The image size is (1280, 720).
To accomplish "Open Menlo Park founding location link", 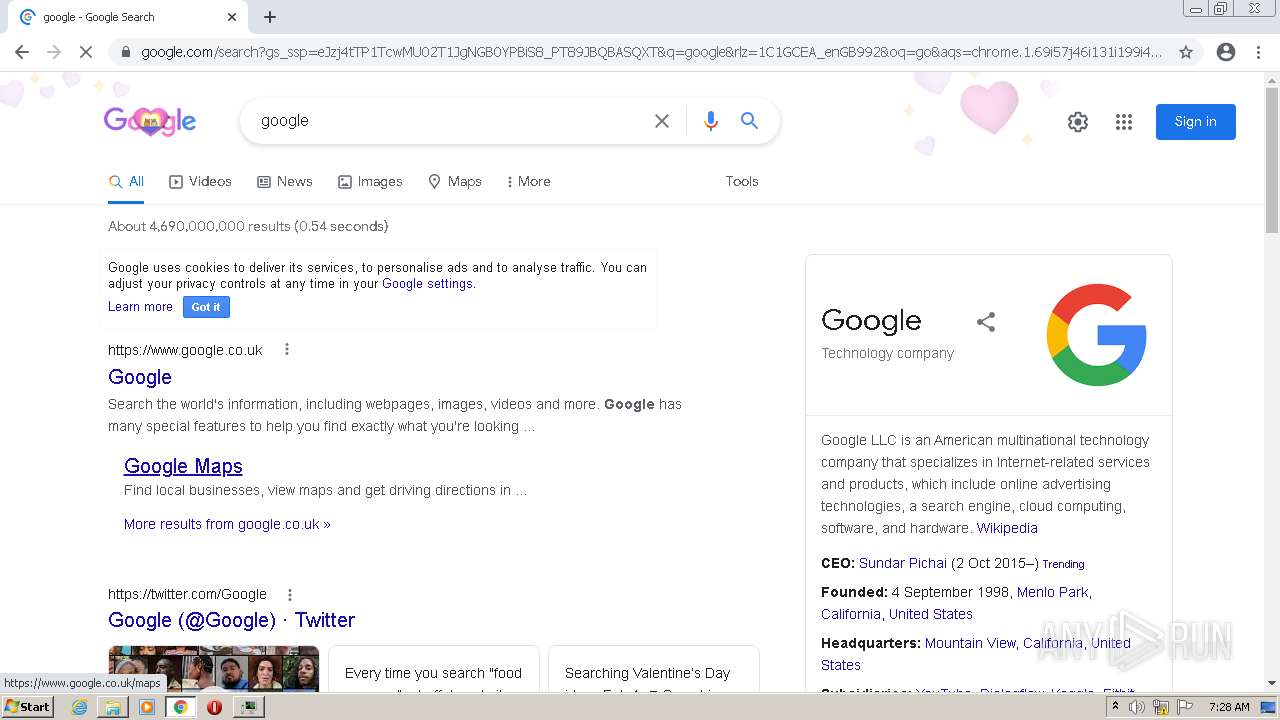I will (x=1052, y=592).
